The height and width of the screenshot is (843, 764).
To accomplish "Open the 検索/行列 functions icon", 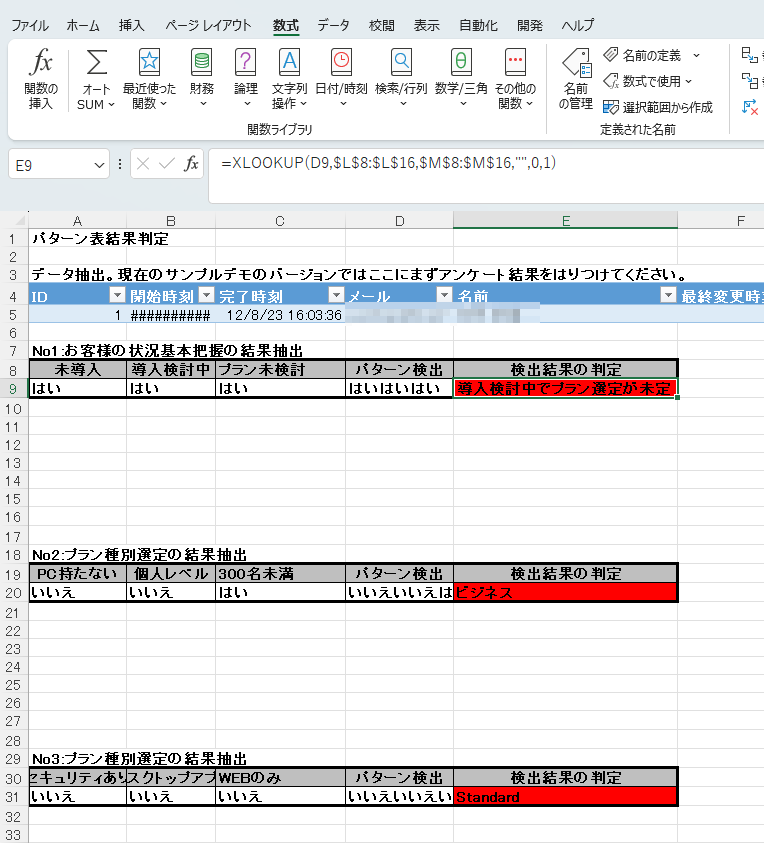I will point(401,63).
